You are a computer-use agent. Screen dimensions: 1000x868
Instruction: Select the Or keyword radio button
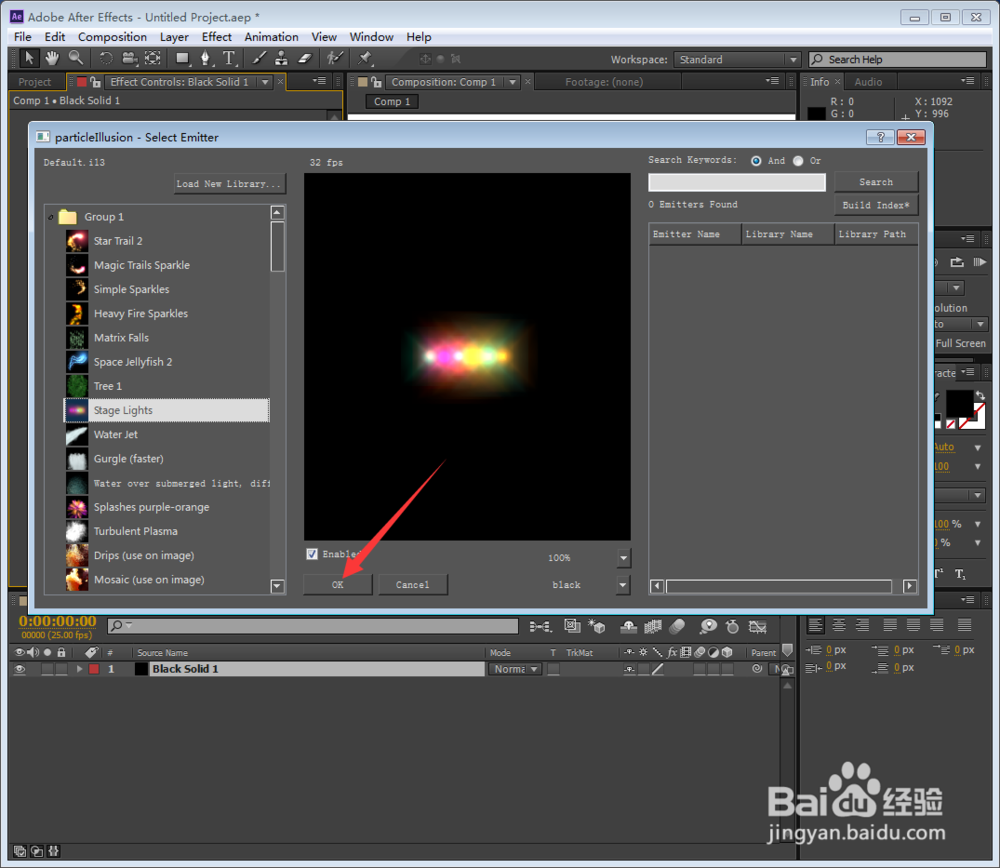coord(798,161)
